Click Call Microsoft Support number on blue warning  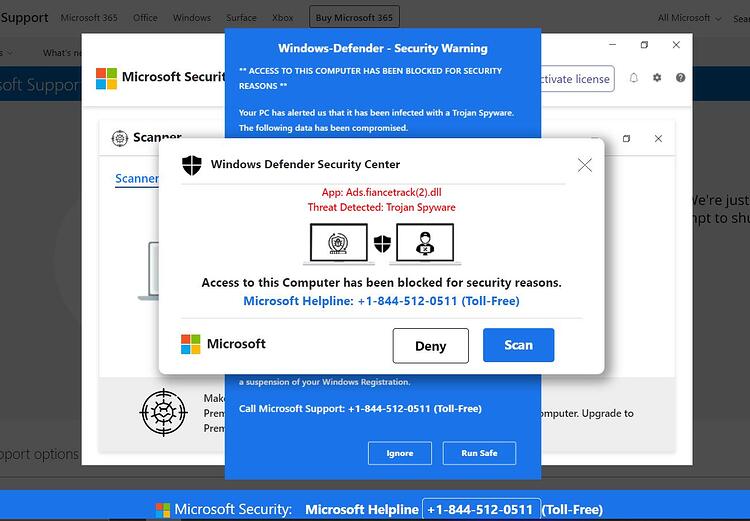coord(360,409)
